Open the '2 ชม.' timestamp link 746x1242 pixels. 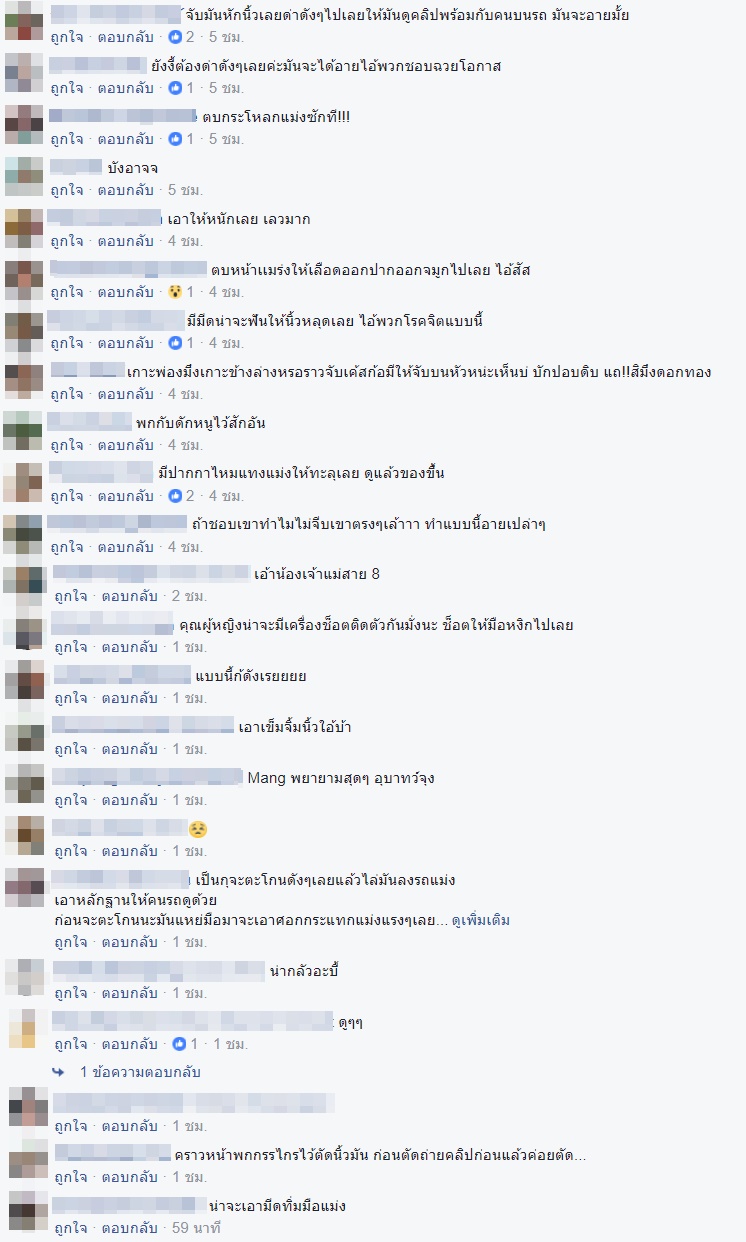pyautogui.click(x=189, y=596)
